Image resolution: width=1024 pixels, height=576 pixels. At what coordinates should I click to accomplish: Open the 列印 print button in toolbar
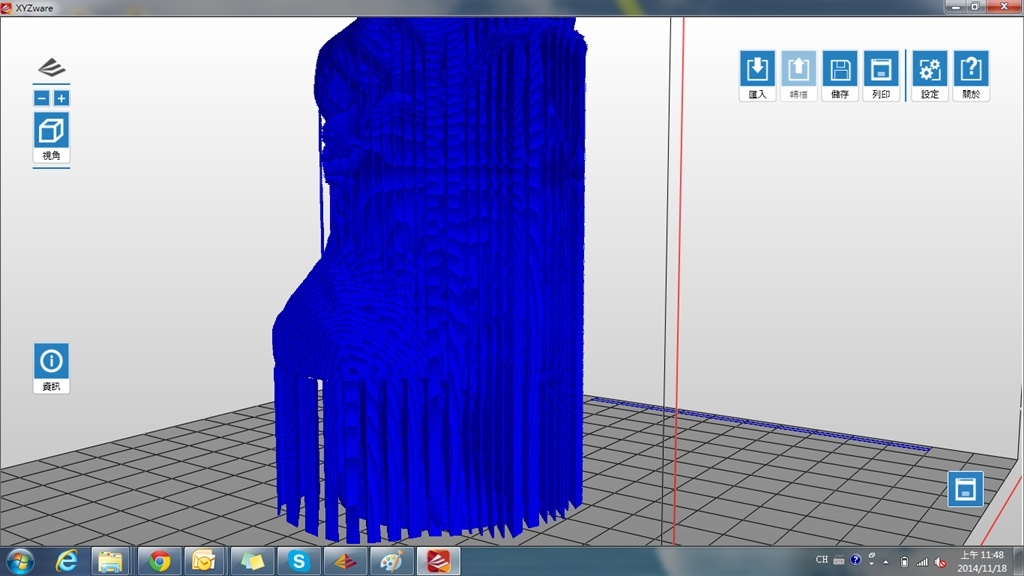tap(881, 75)
